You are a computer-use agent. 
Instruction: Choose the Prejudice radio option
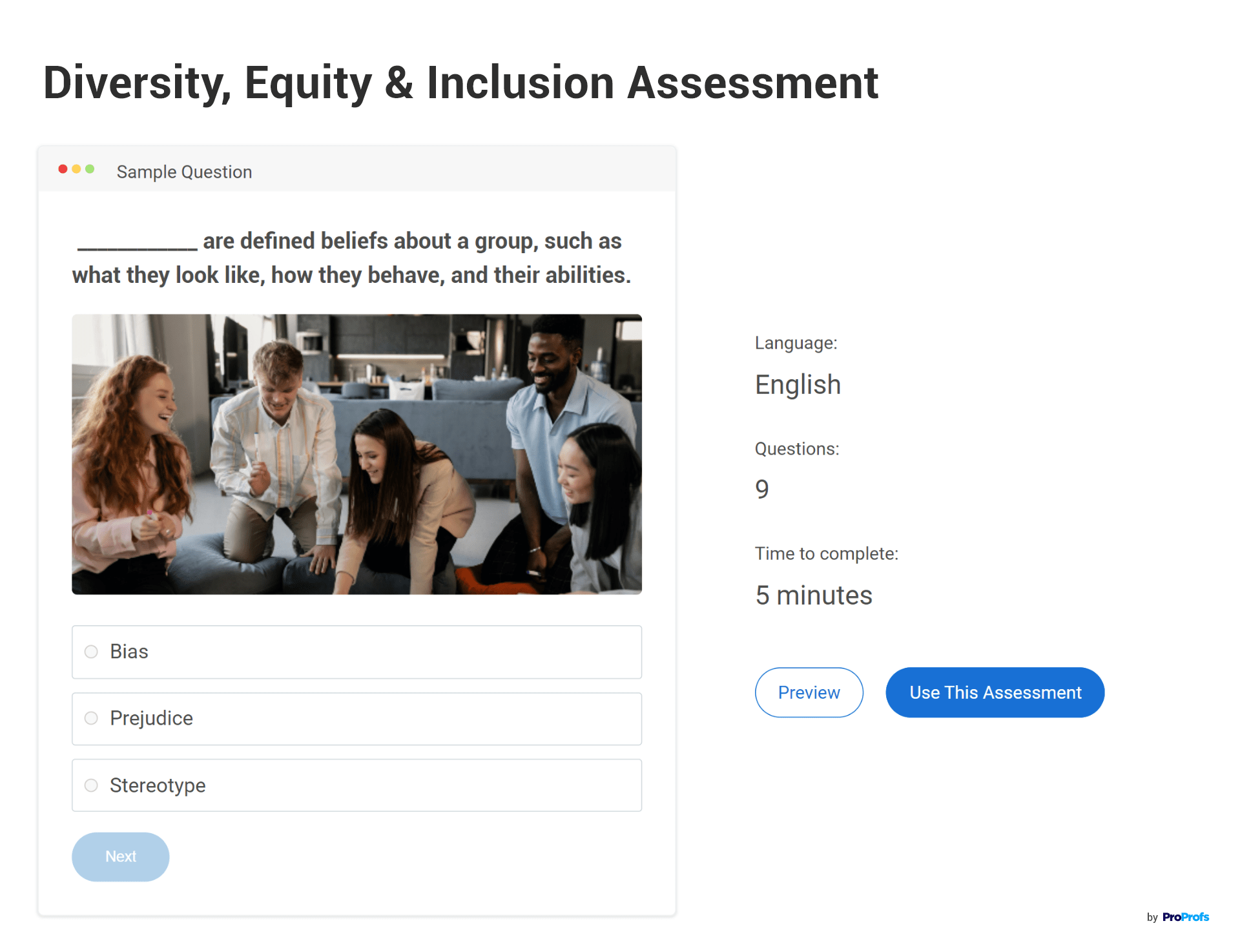tap(91, 718)
